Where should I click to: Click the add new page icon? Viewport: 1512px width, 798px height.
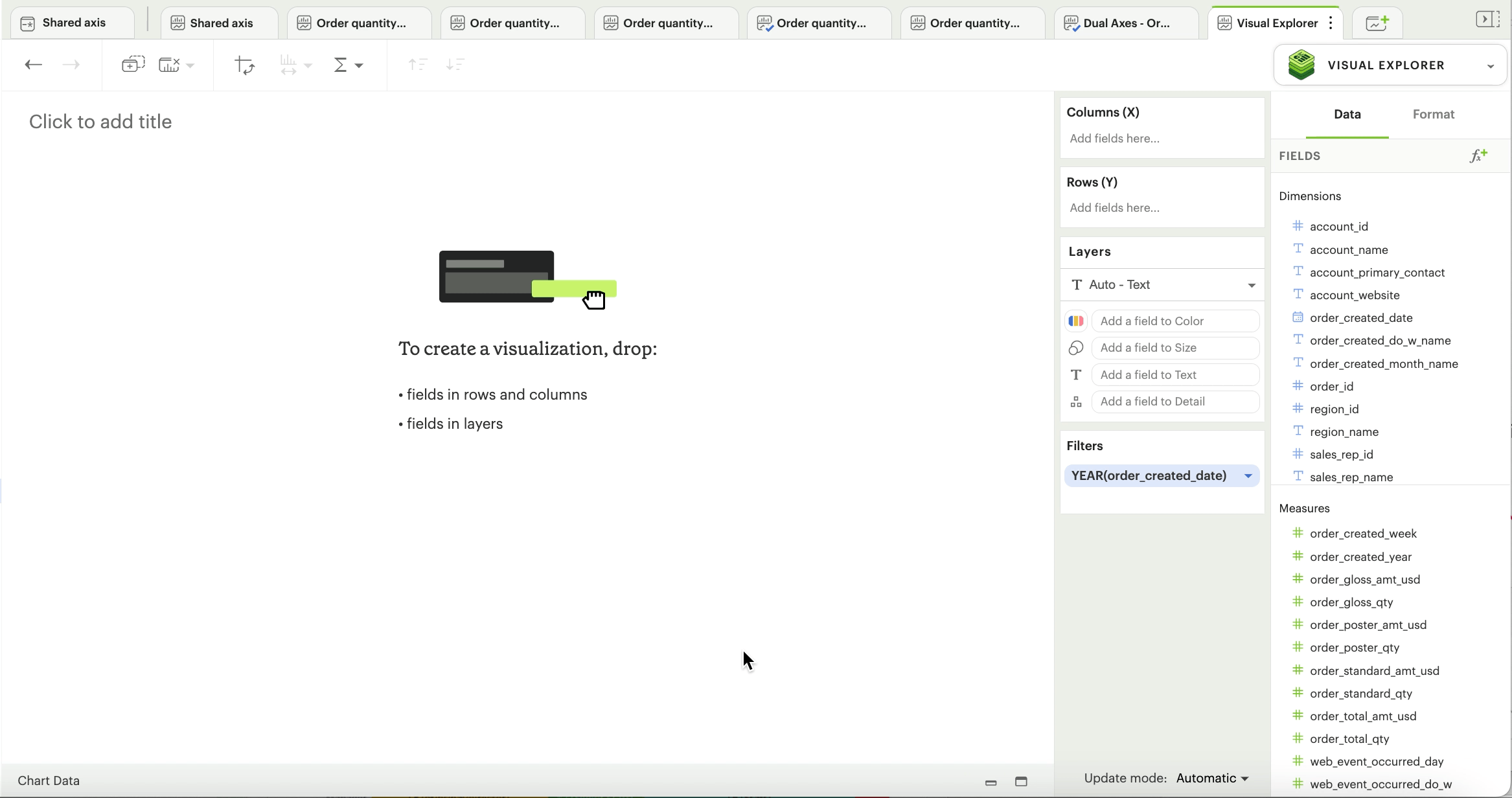(1377, 23)
